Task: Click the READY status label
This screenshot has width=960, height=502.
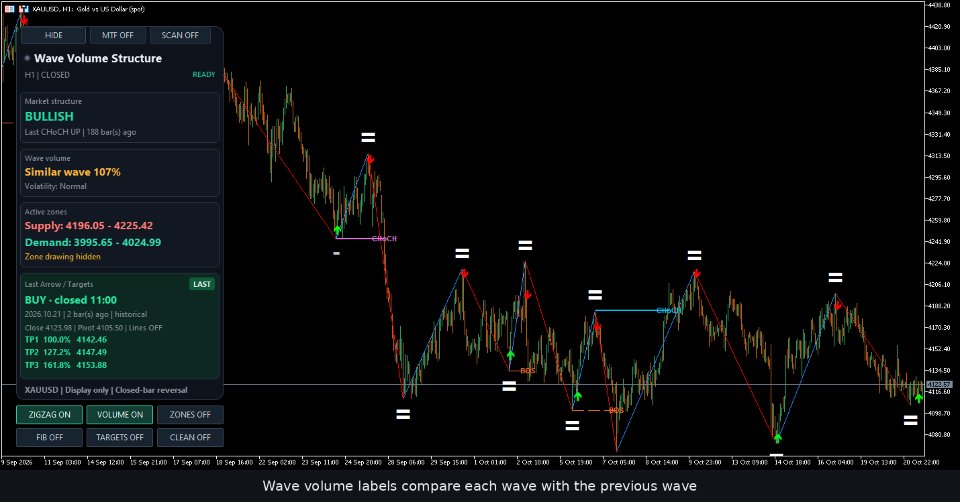Action: tap(204, 75)
